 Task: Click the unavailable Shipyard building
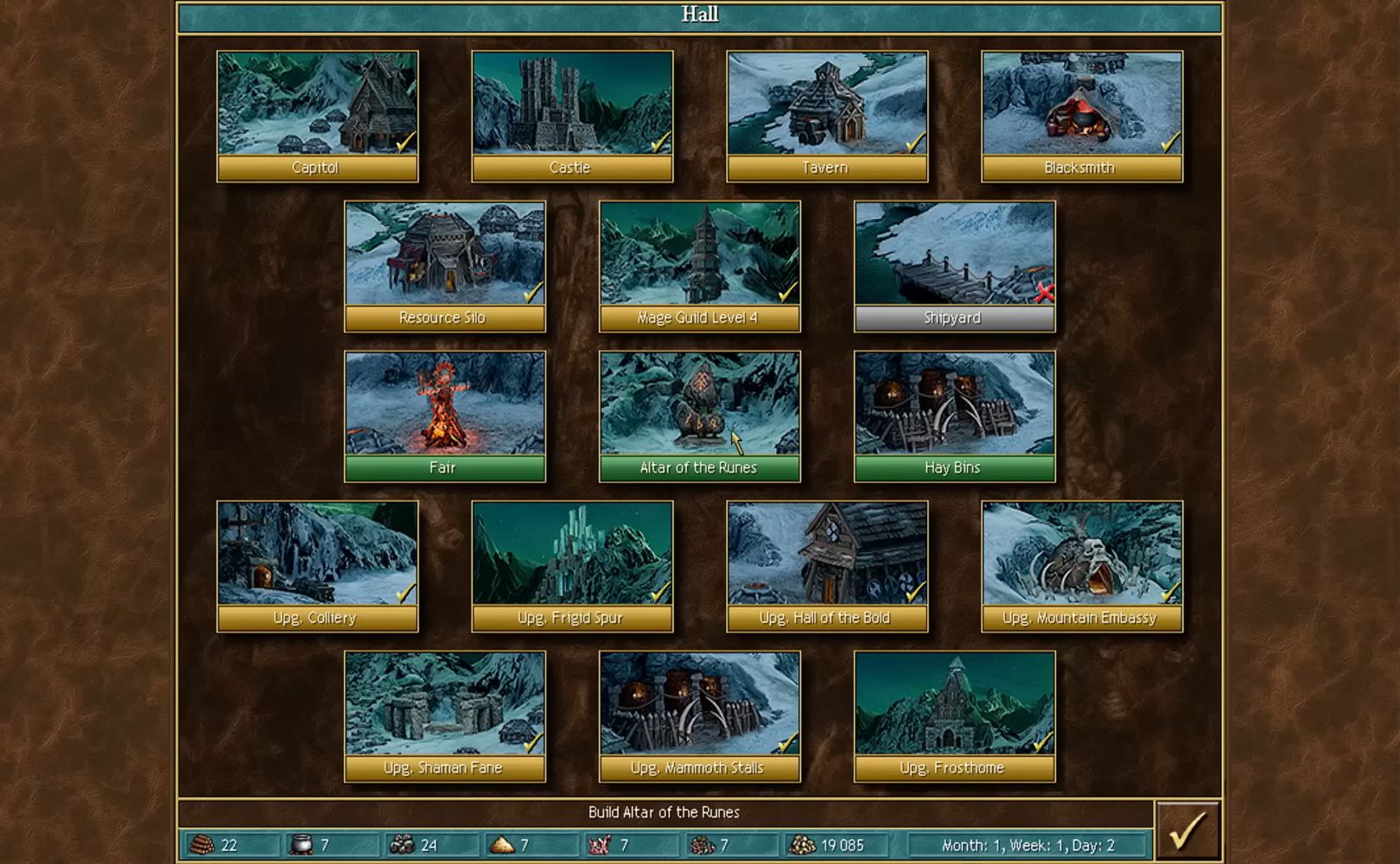point(955,266)
